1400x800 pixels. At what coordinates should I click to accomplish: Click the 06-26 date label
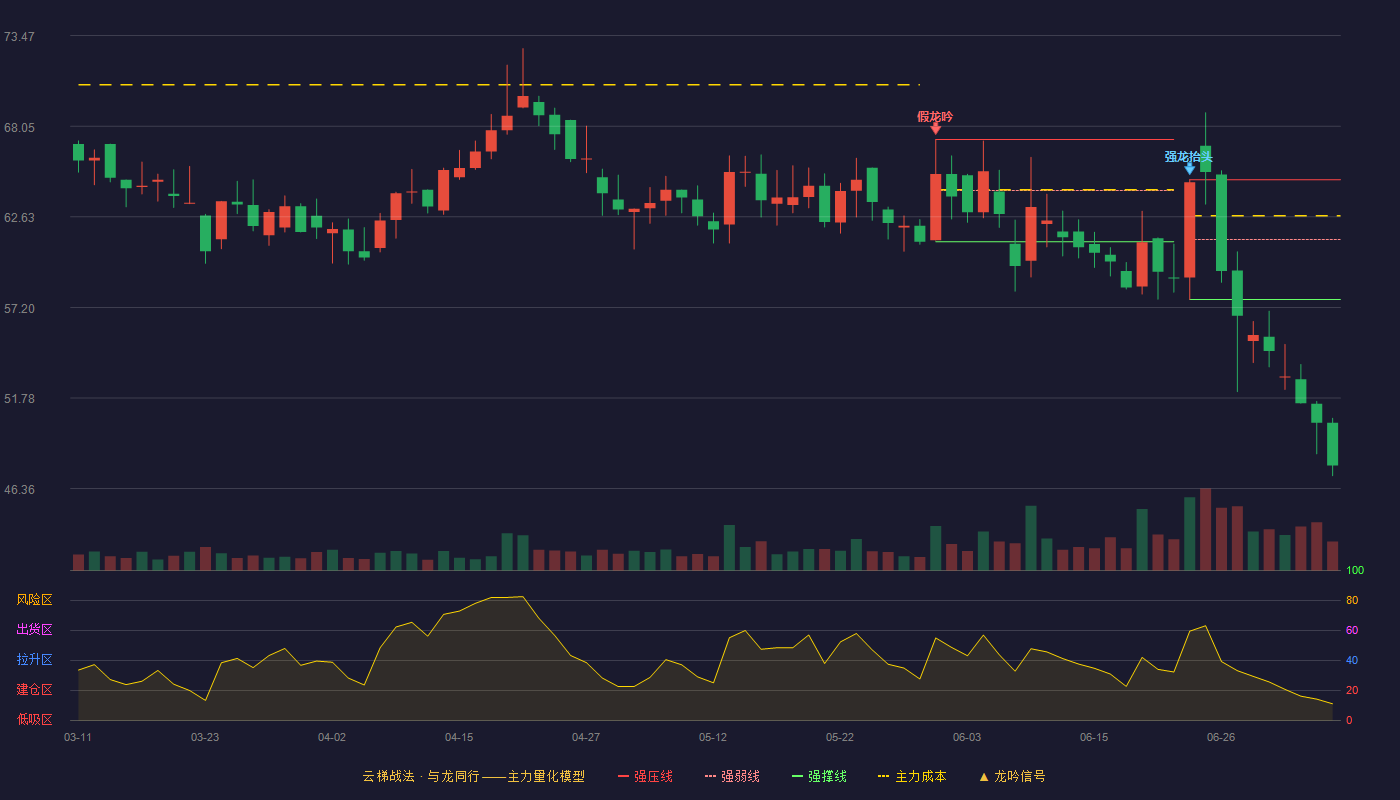[1221, 737]
